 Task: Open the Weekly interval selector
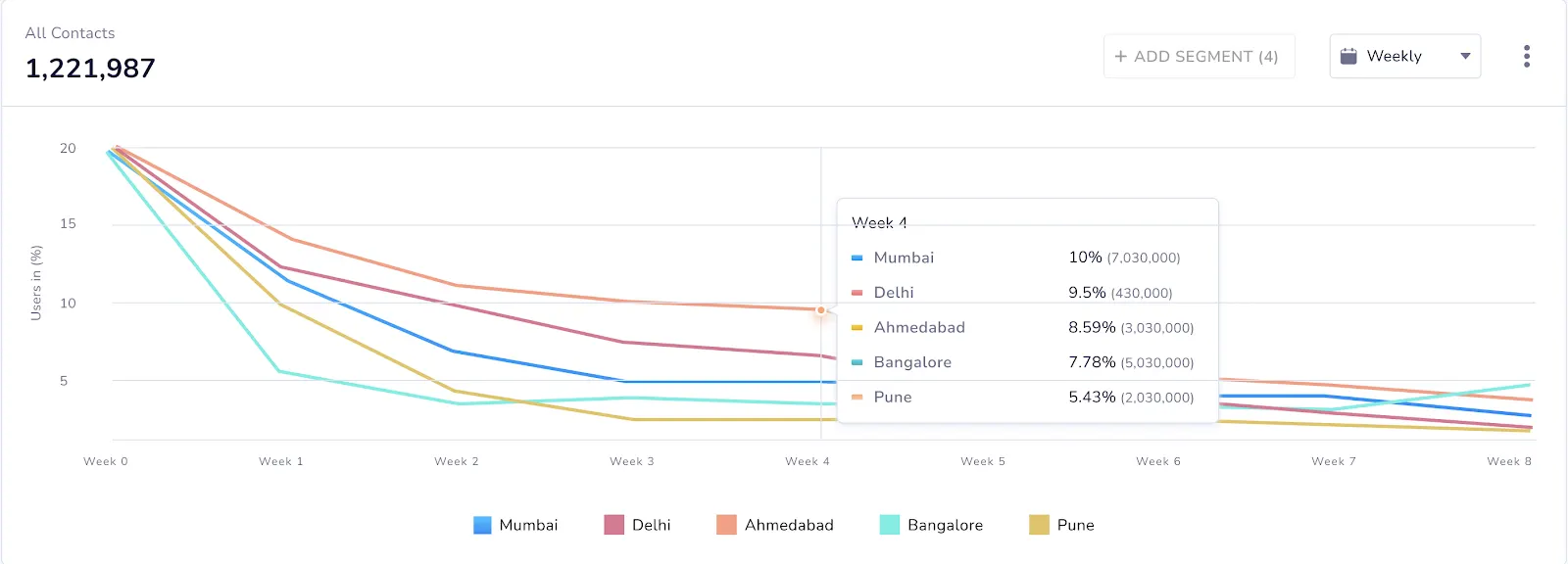(1404, 57)
